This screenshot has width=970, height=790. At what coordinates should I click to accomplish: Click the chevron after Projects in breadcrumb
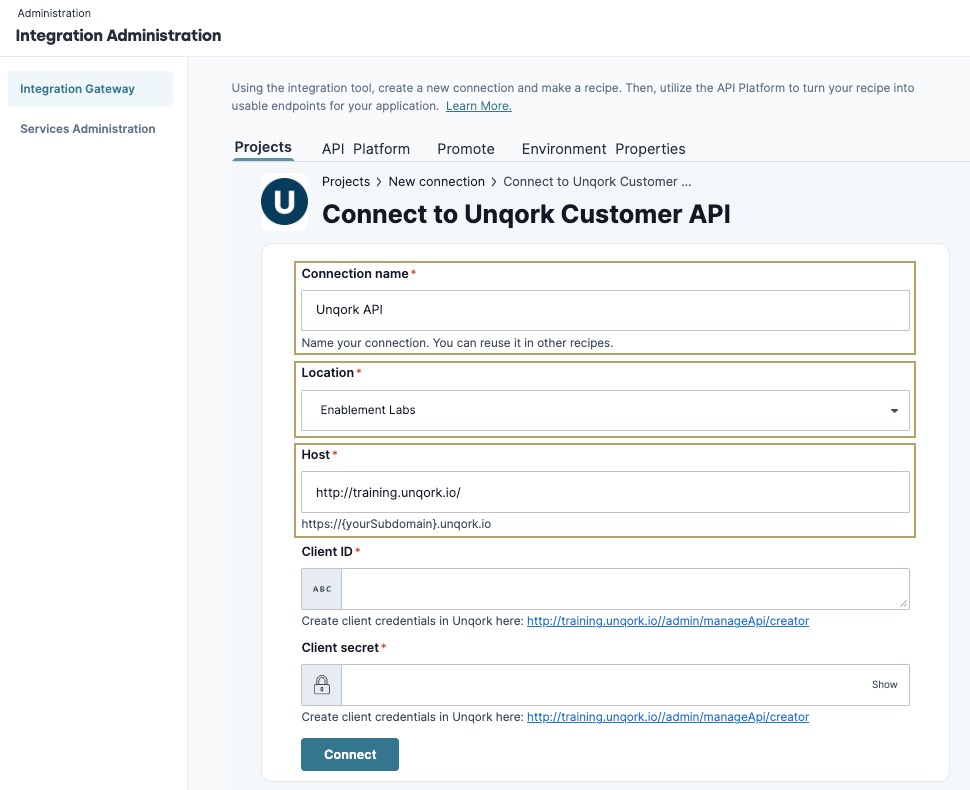(379, 182)
